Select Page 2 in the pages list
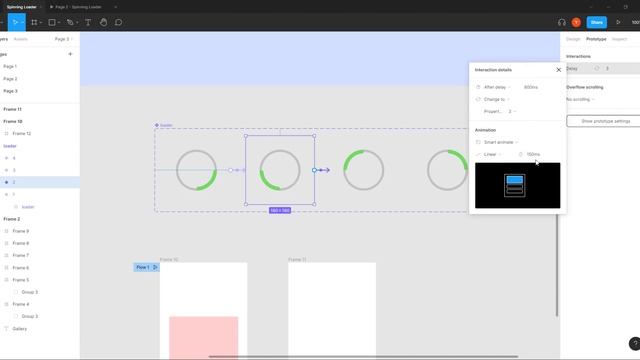 click(10, 79)
